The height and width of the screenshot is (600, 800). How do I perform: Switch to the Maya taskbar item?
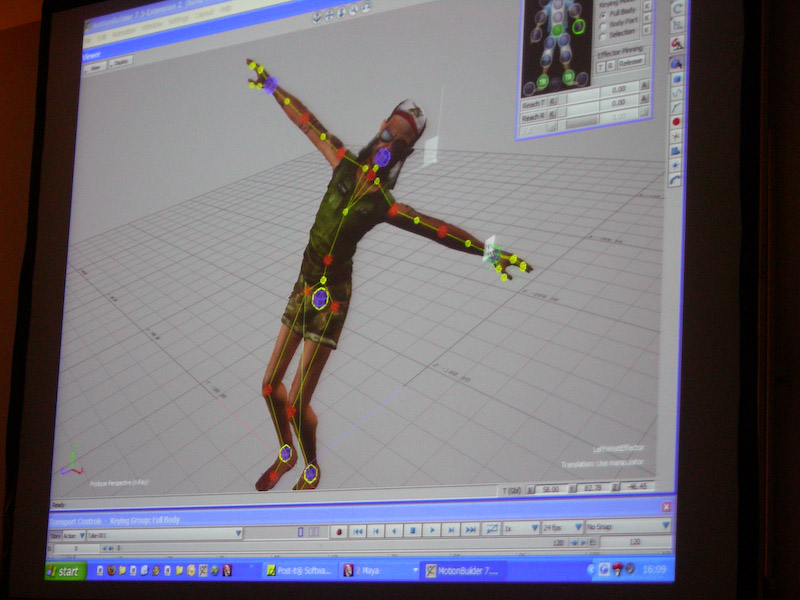tap(380, 570)
